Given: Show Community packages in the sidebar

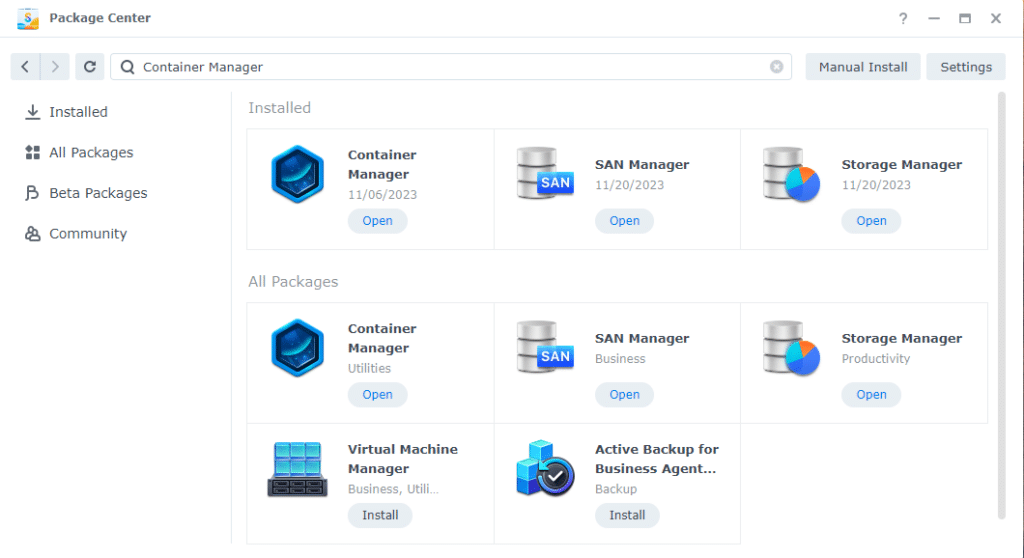Looking at the screenshot, I should 88,234.
